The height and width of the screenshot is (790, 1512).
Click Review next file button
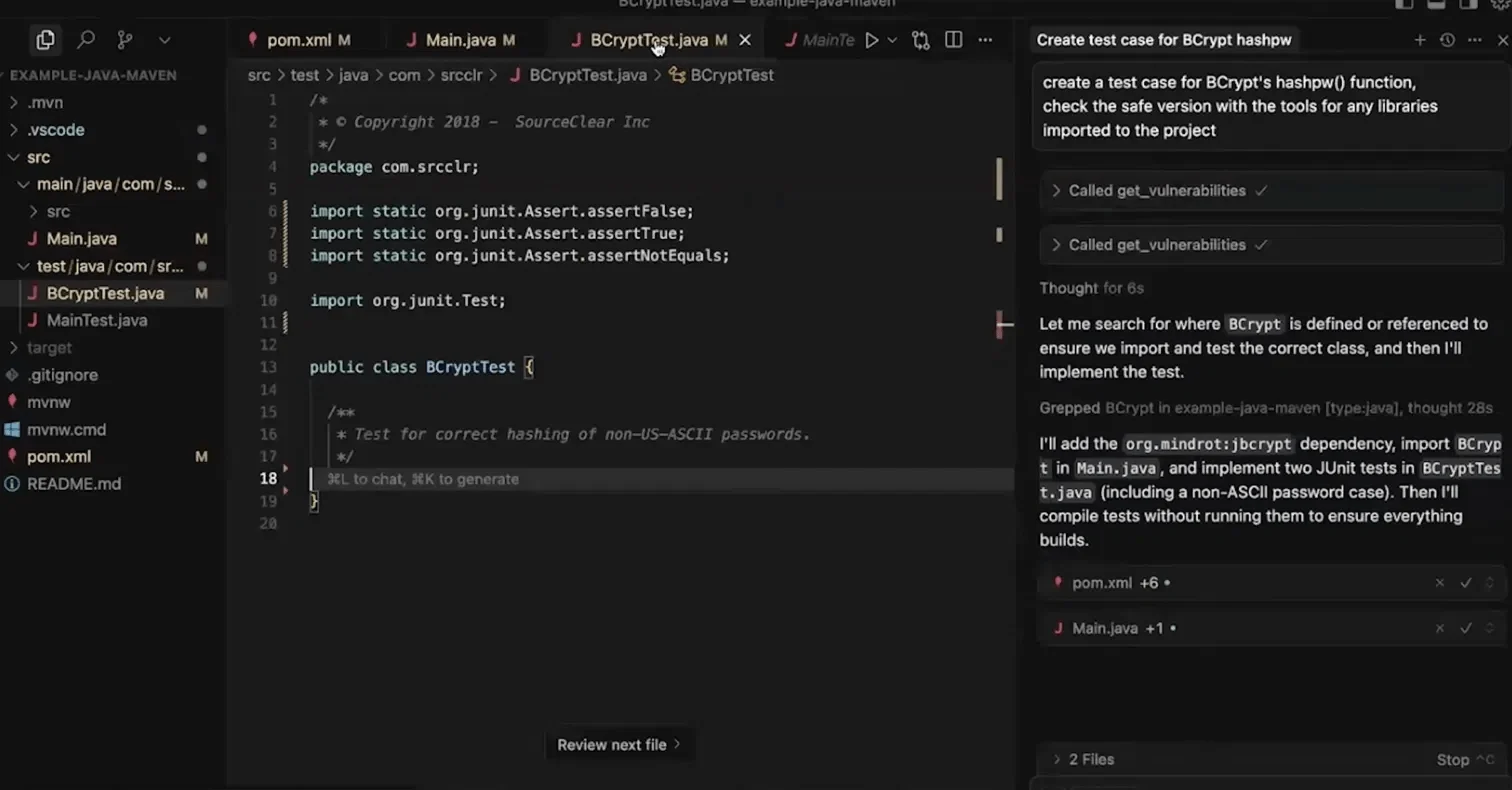618,744
